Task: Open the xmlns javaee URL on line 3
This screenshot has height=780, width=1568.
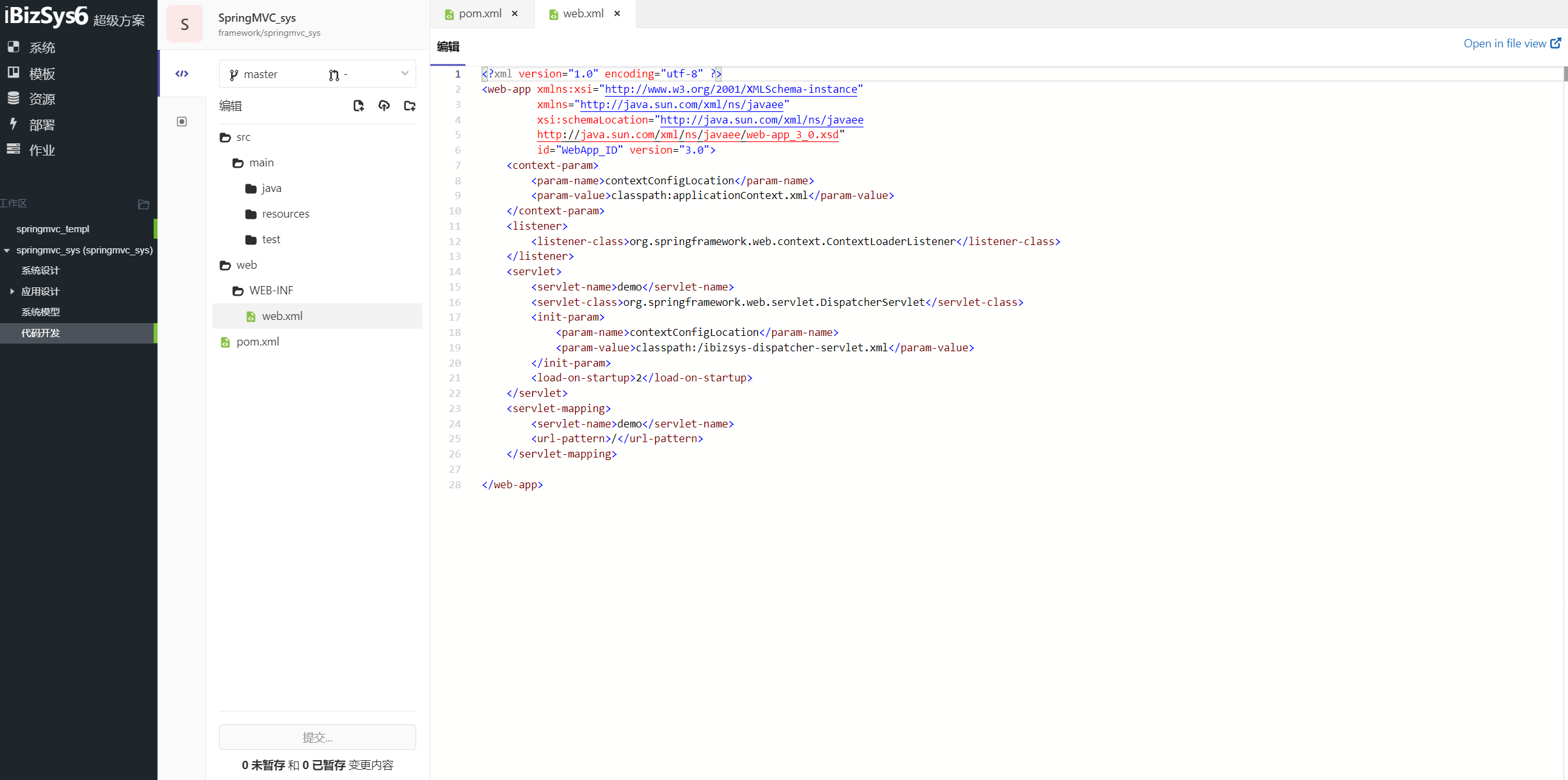Action: (681, 105)
